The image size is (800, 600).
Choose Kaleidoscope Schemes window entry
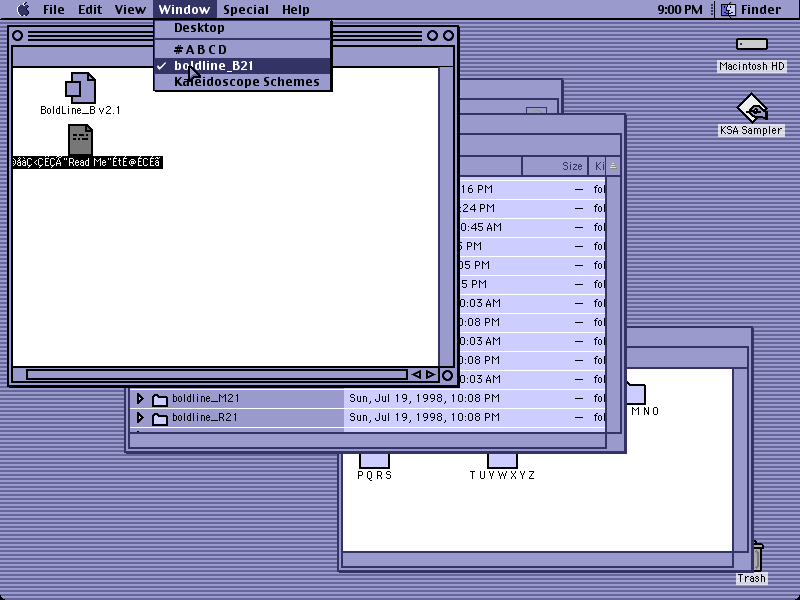click(243, 82)
